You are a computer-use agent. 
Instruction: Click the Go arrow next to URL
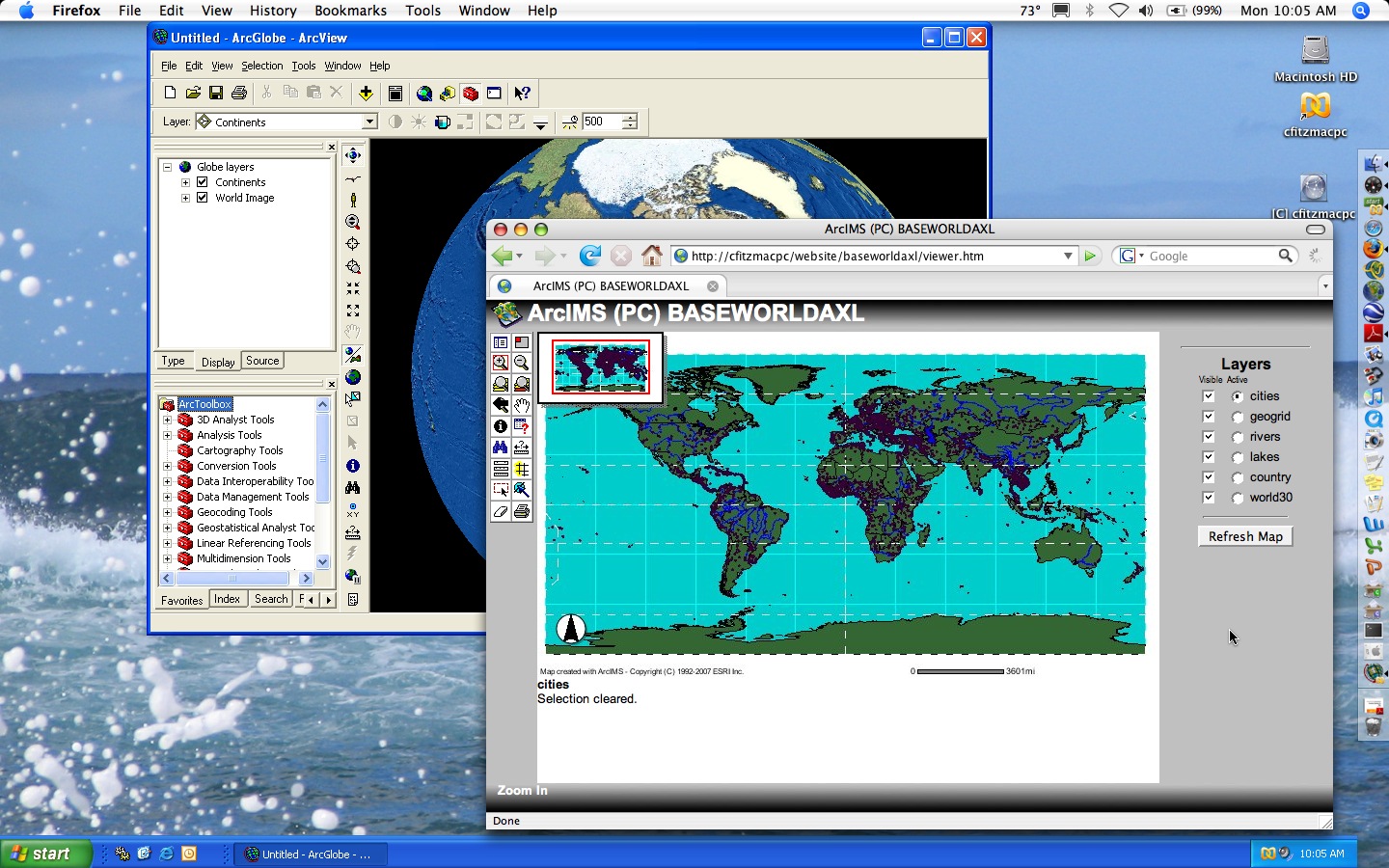1090,256
